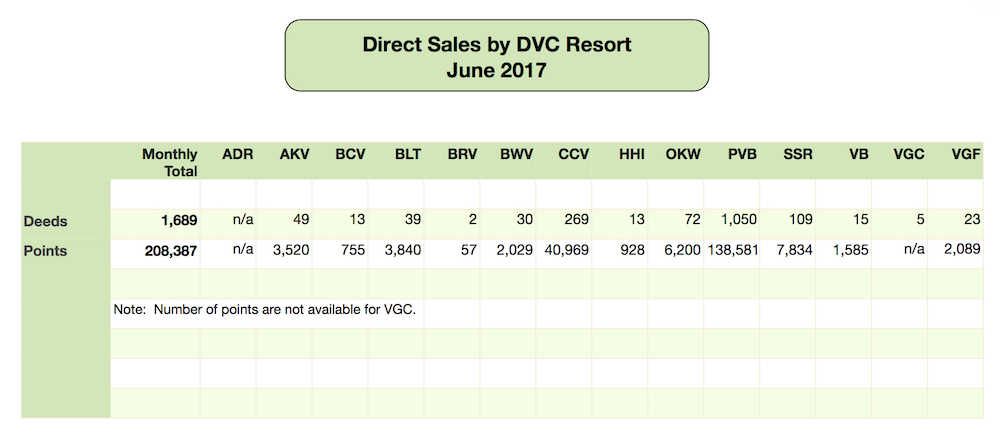Click the PVB deeds value 1,050

click(x=739, y=220)
